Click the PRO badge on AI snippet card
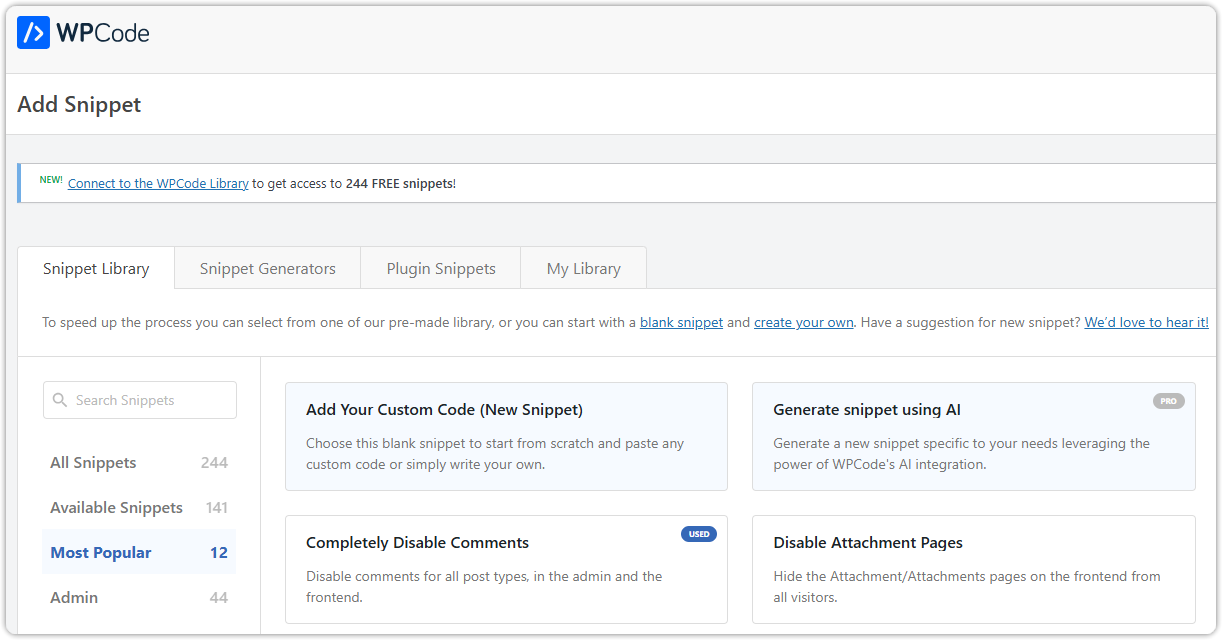This screenshot has height=640, width=1222. tap(1168, 401)
